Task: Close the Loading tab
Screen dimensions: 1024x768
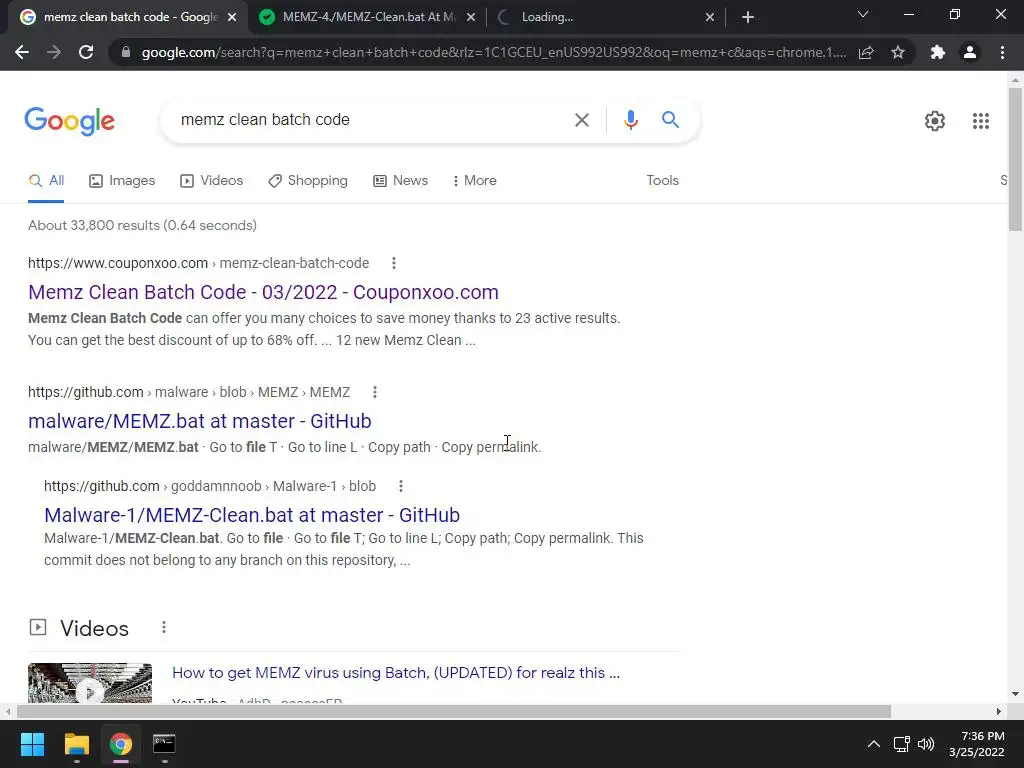Action: pos(710,17)
